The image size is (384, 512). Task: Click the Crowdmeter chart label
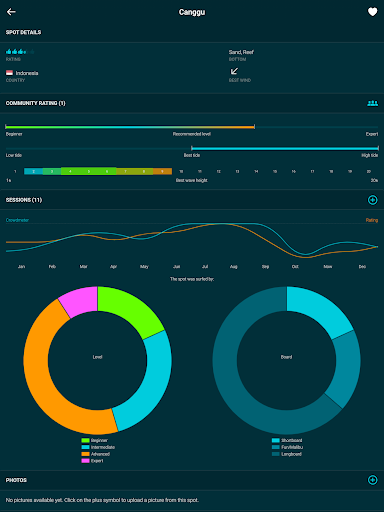coord(17,220)
